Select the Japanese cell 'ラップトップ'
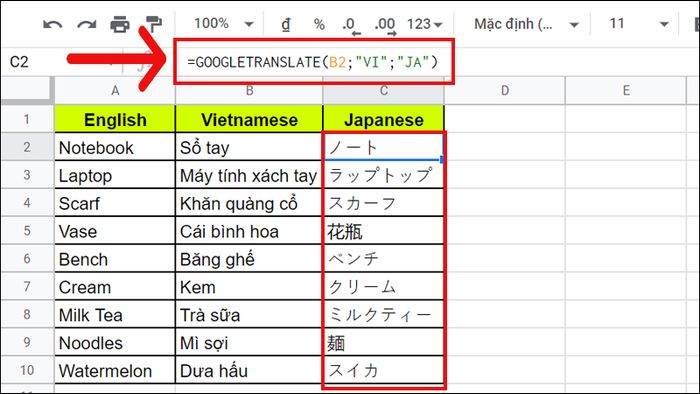Image resolution: width=700 pixels, height=394 pixels. click(383, 175)
